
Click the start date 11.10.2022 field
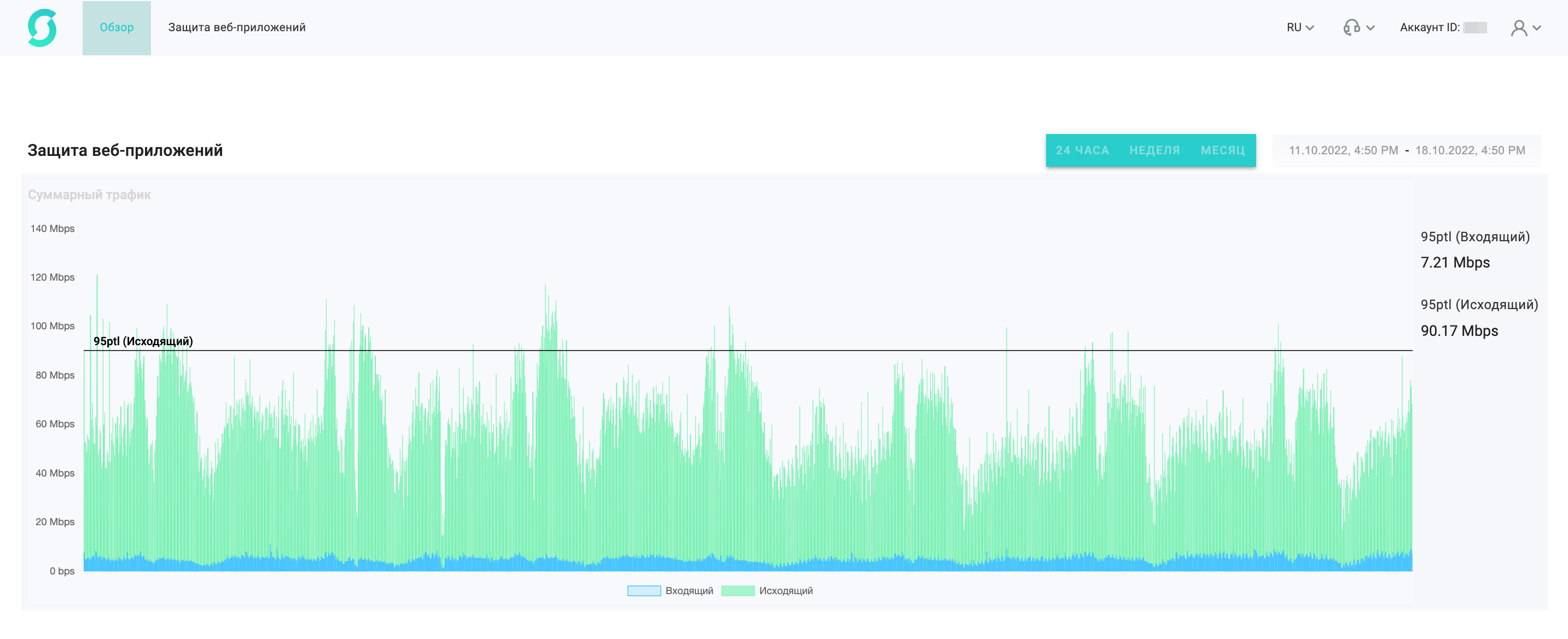pos(1343,150)
